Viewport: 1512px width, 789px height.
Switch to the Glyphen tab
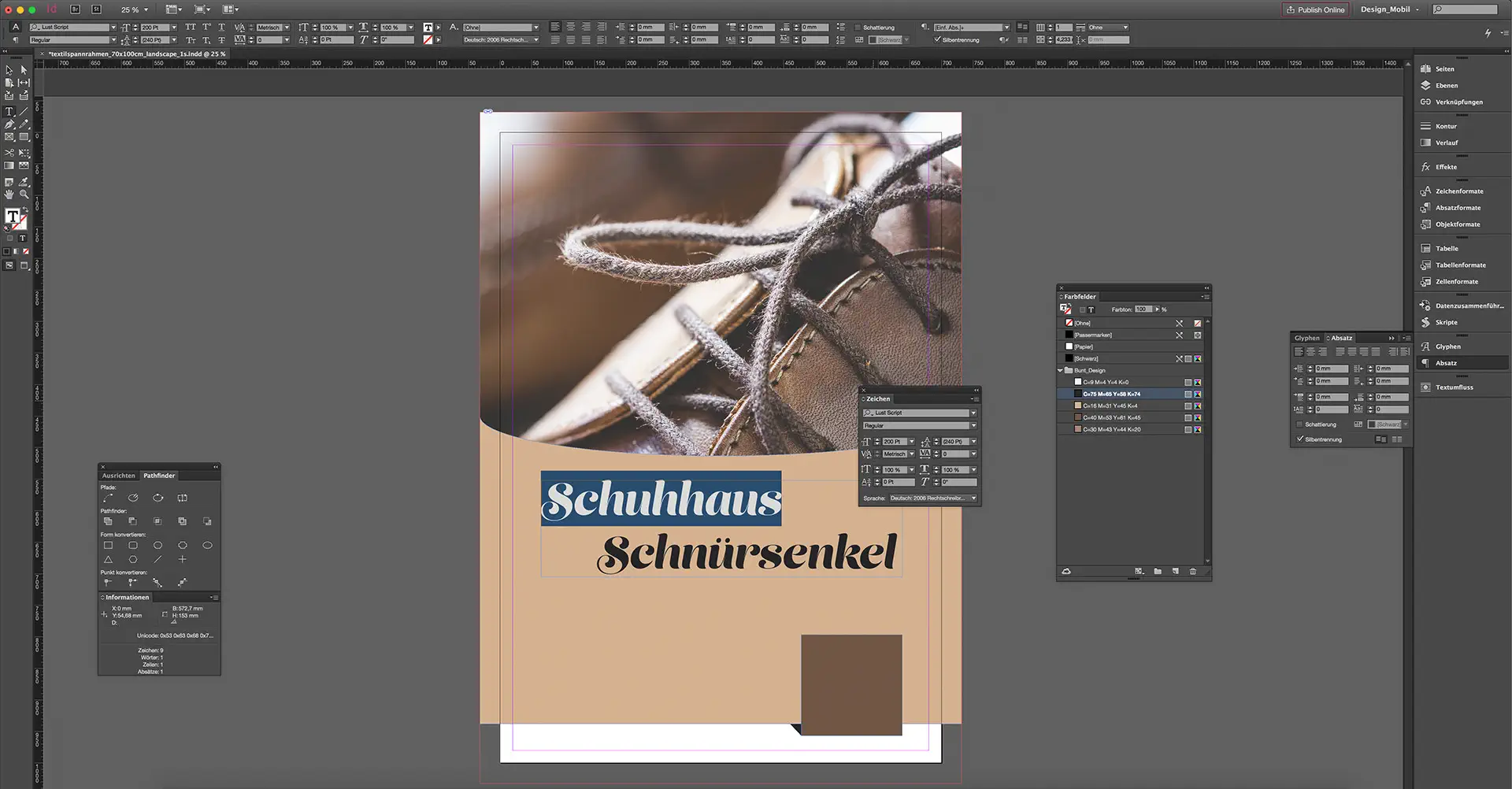pos(1307,337)
